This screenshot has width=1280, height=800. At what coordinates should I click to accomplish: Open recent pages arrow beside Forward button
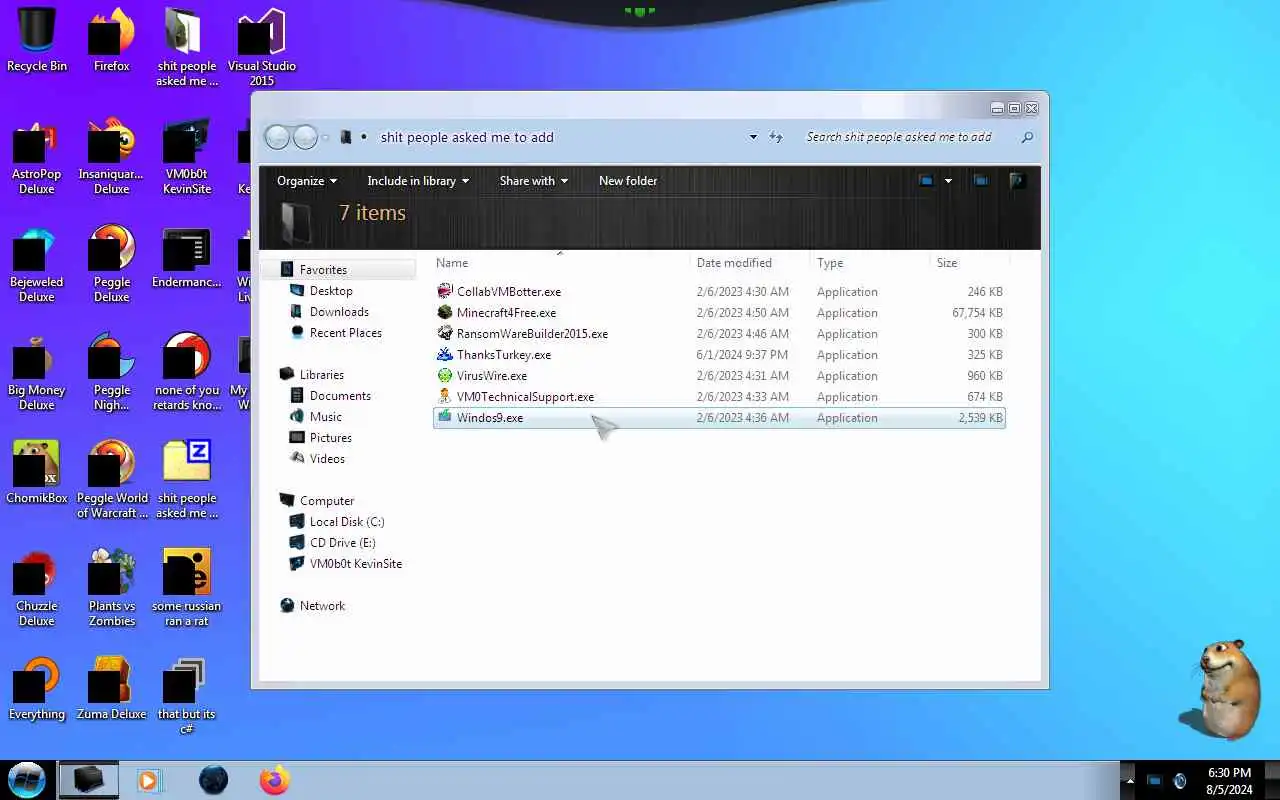[327, 137]
